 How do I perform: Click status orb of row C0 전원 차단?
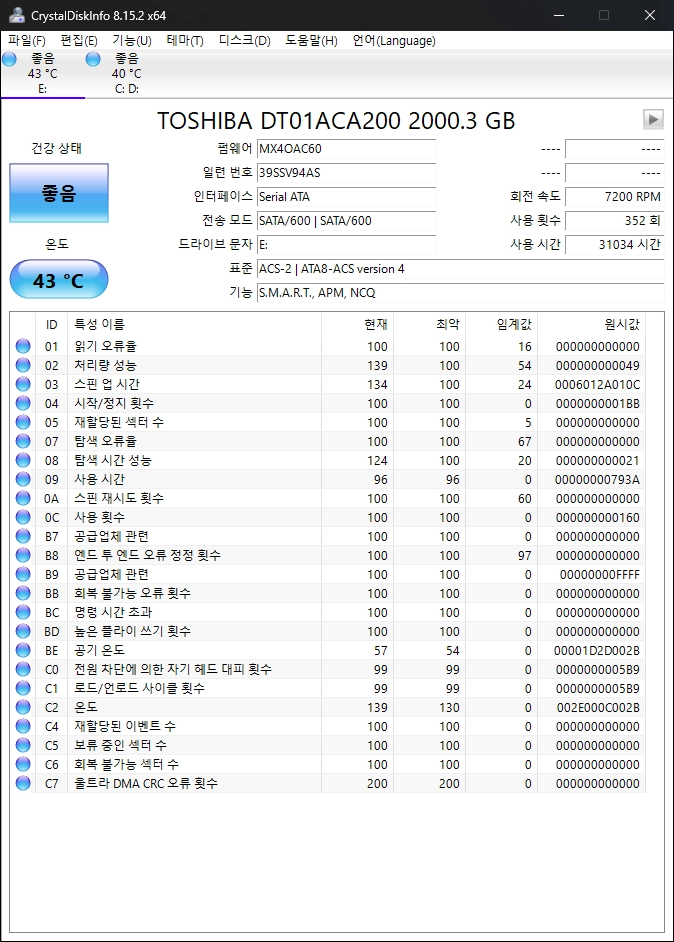tap(23, 669)
